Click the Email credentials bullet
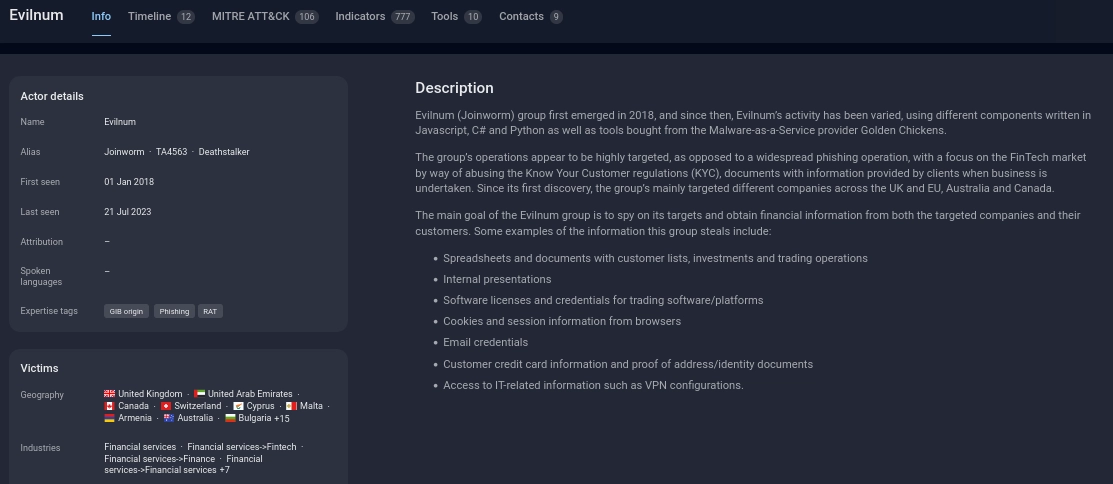 pyautogui.click(x=486, y=342)
